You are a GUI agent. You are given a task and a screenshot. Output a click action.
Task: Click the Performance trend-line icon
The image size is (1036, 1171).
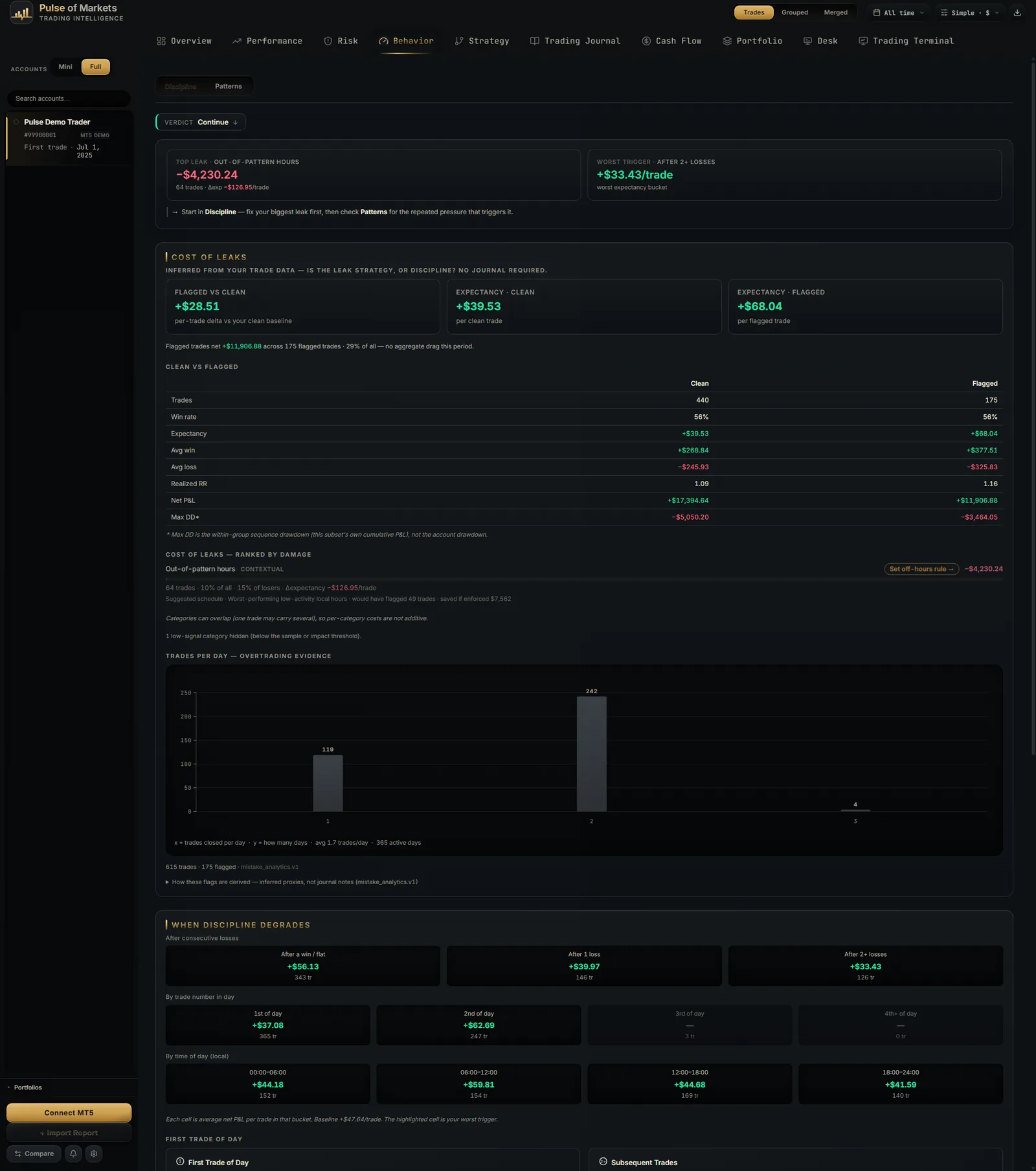tap(237, 41)
